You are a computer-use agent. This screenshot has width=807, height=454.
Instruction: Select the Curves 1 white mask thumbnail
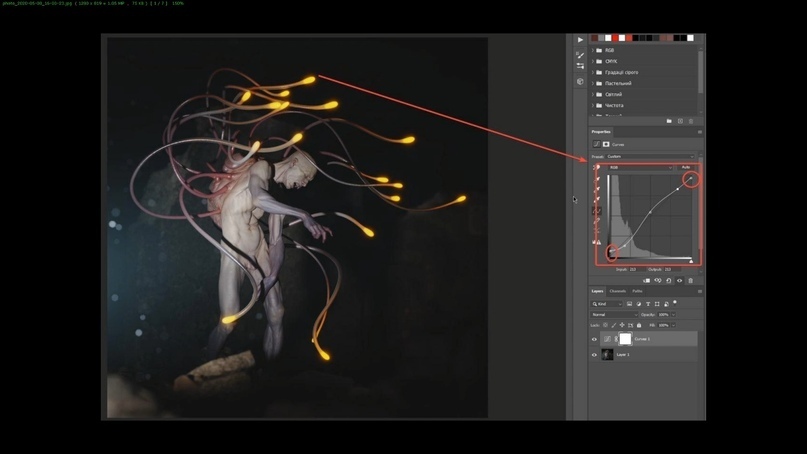coord(625,339)
